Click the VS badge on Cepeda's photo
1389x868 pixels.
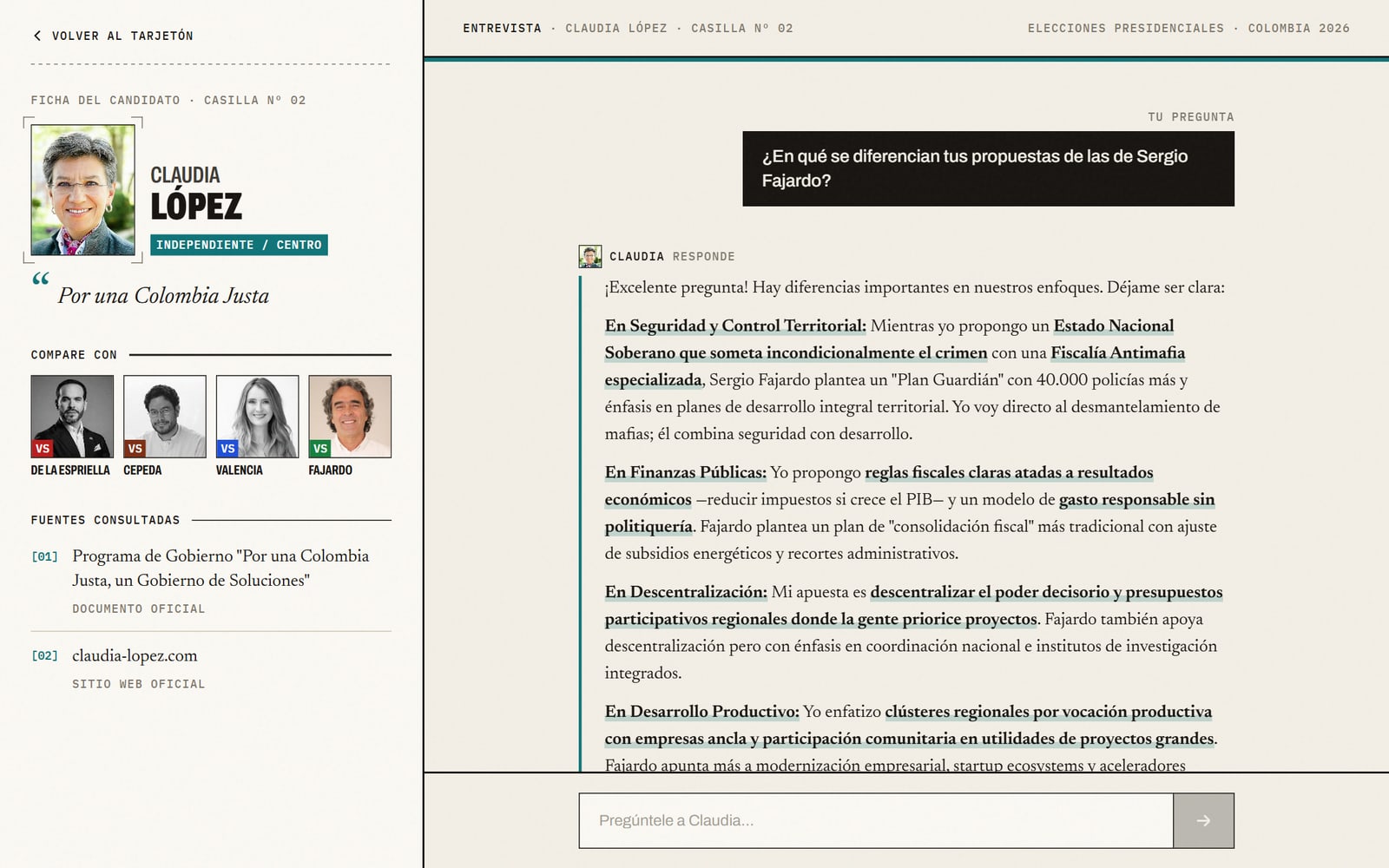click(x=135, y=449)
